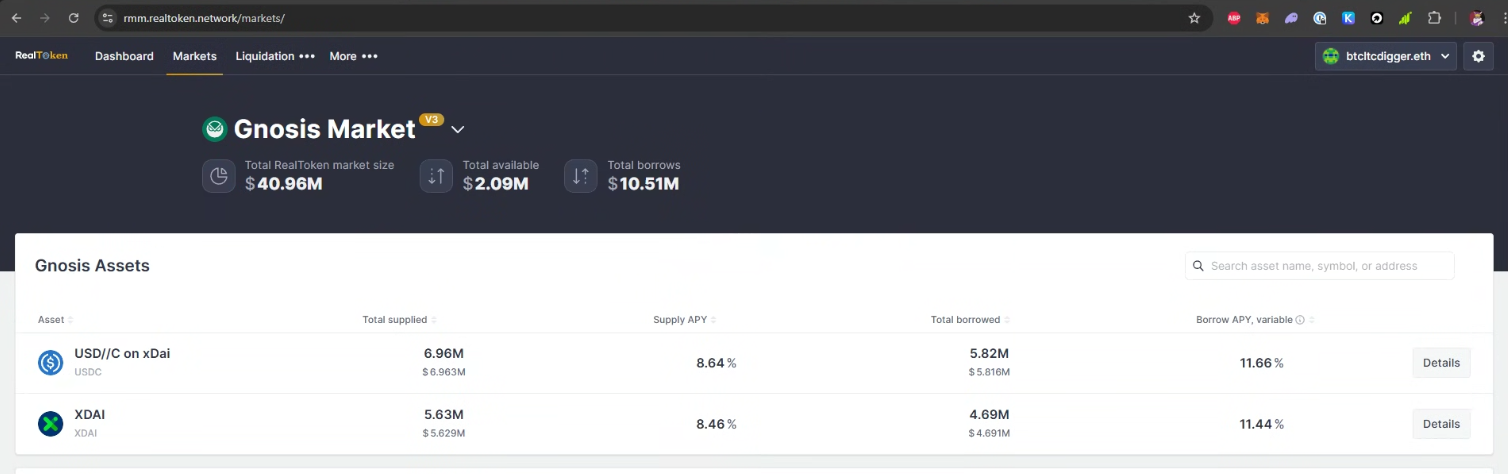Click the $40.96M market size value
Image resolution: width=1508 pixels, height=474 pixels.
[283, 184]
